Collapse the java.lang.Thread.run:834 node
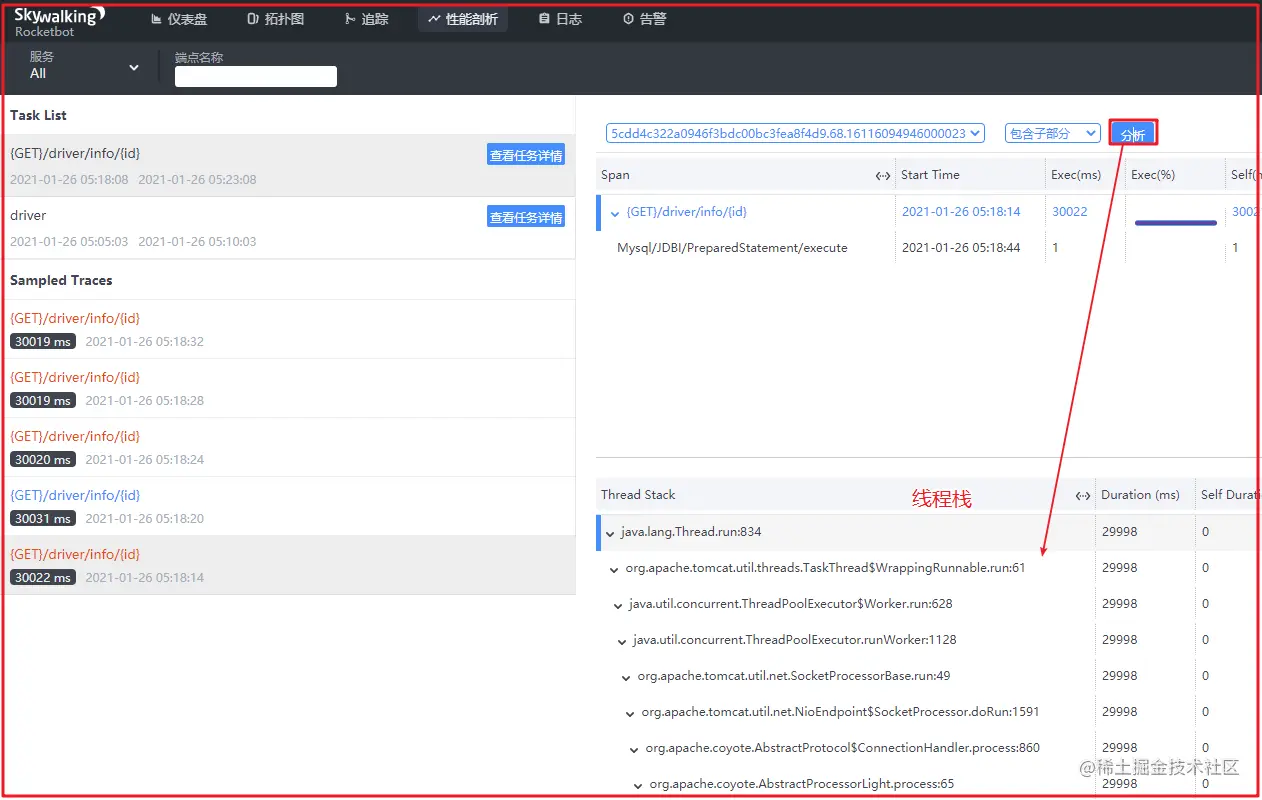 610,533
